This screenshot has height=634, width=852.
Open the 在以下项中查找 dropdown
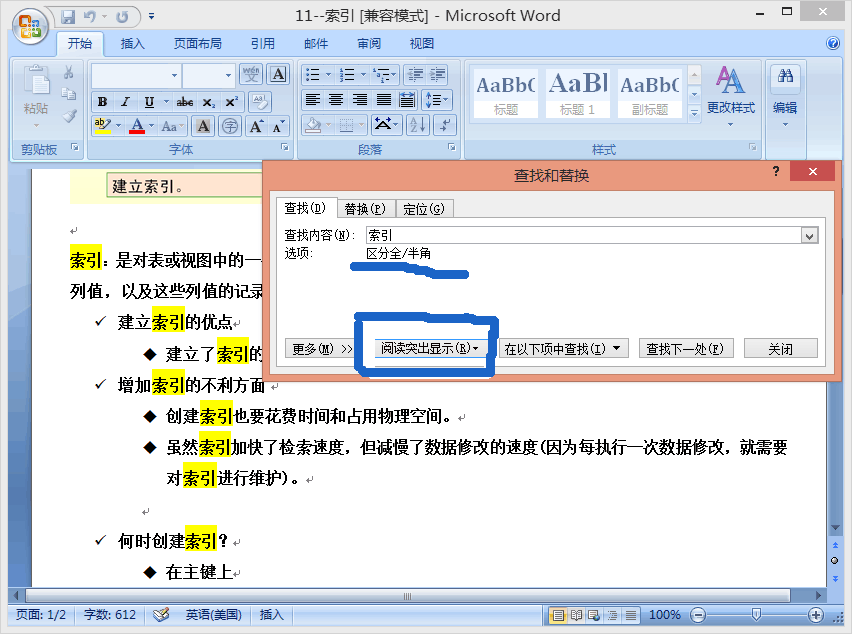564,349
